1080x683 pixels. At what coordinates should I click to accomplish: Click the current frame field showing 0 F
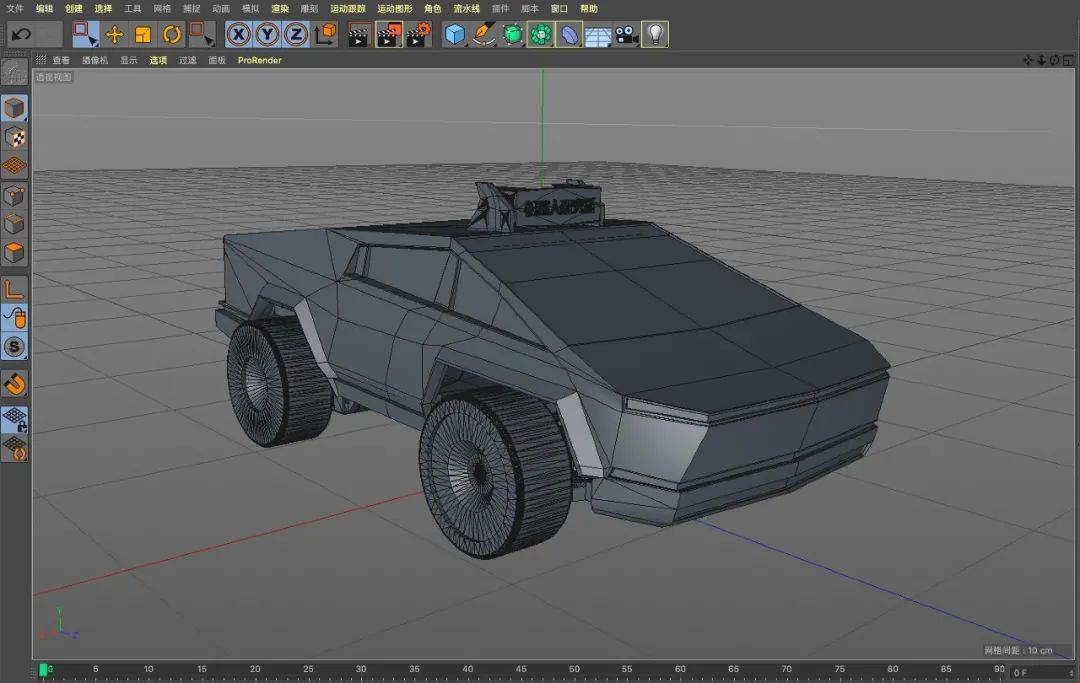point(1042,673)
